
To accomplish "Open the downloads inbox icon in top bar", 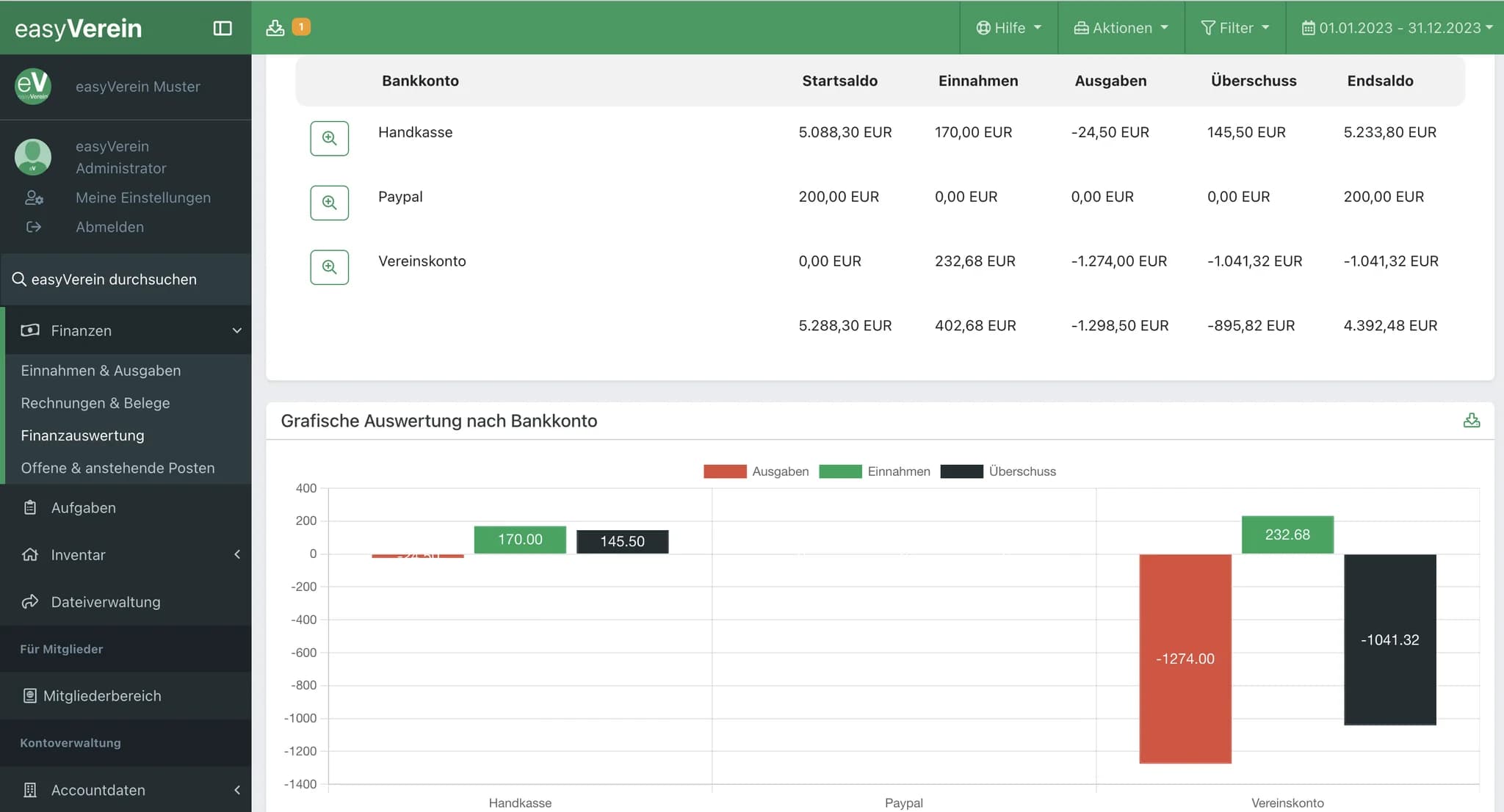I will [275, 28].
